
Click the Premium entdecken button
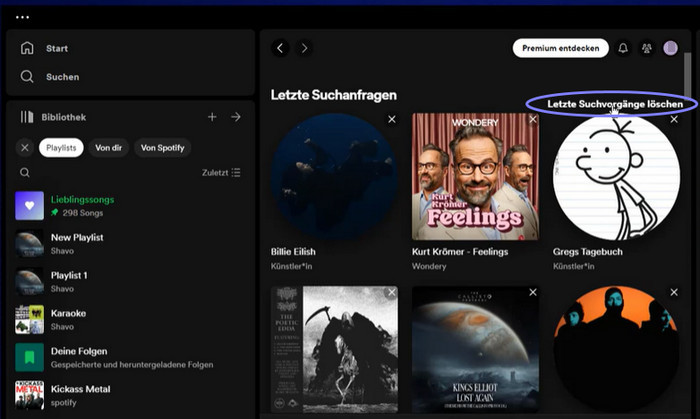(560, 48)
